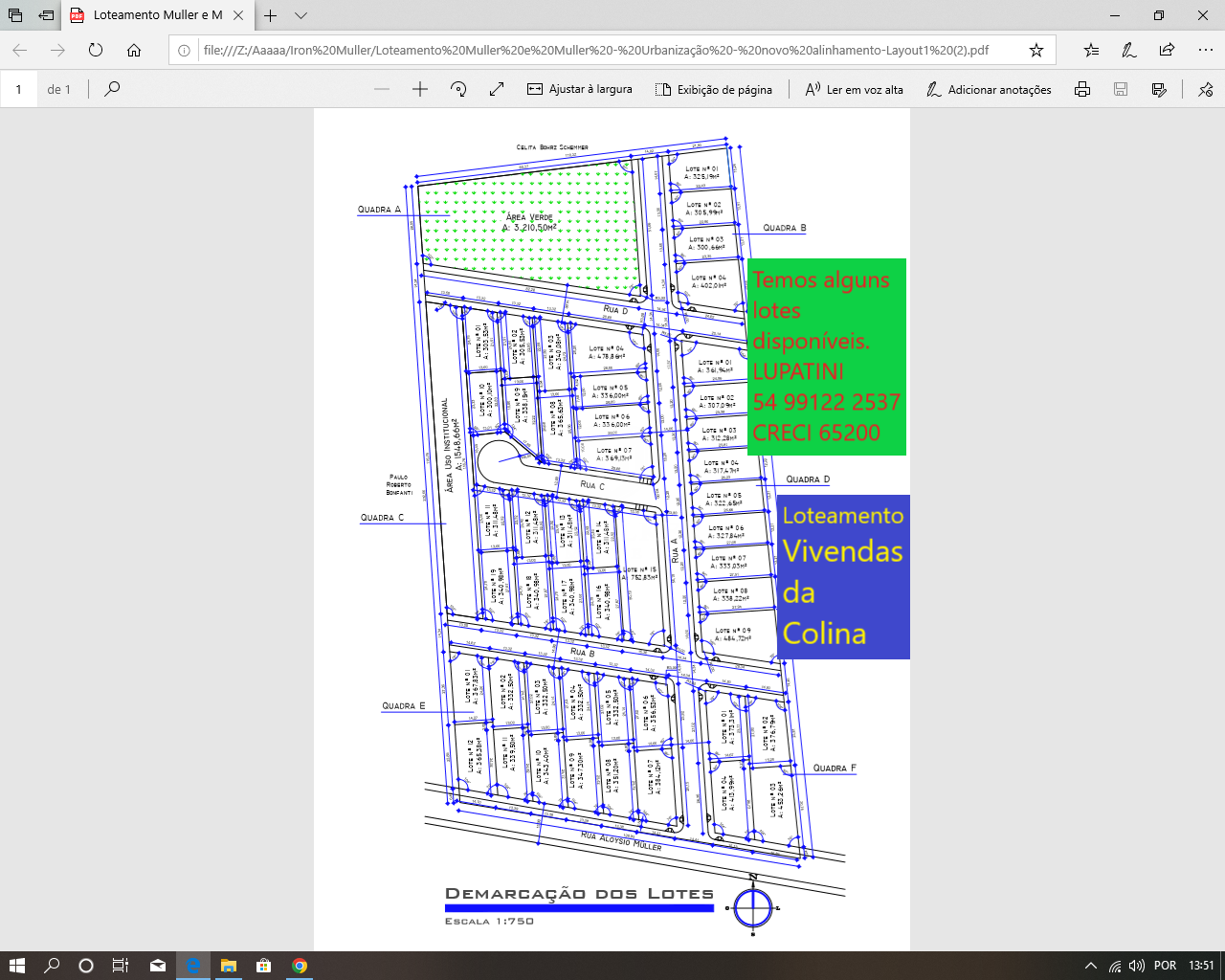The width and height of the screenshot is (1225, 980).
Task: Rotate the PDF page
Action: pyautogui.click(x=458, y=89)
